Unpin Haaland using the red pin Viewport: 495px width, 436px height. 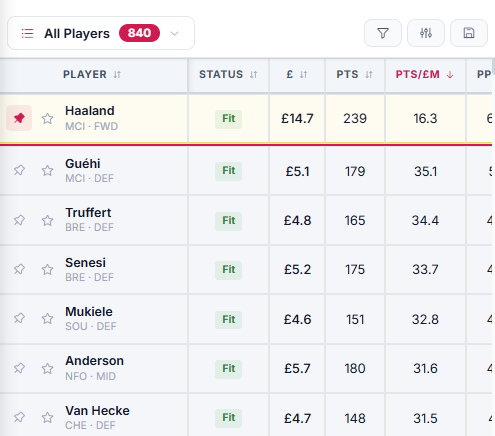[x=19, y=118]
